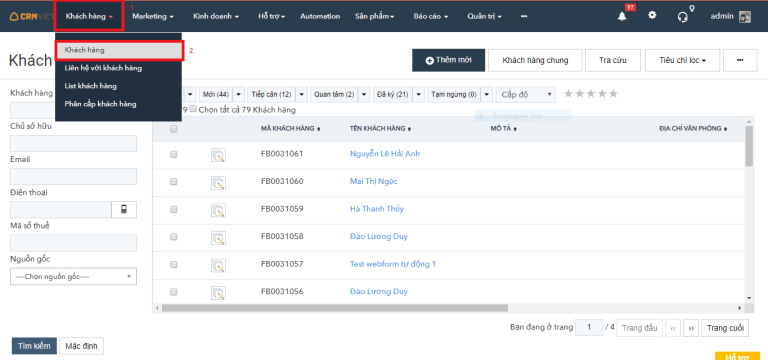Set rating with the fifth star
Image resolution: width=768 pixels, height=360 pixels.
tap(613, 94)
